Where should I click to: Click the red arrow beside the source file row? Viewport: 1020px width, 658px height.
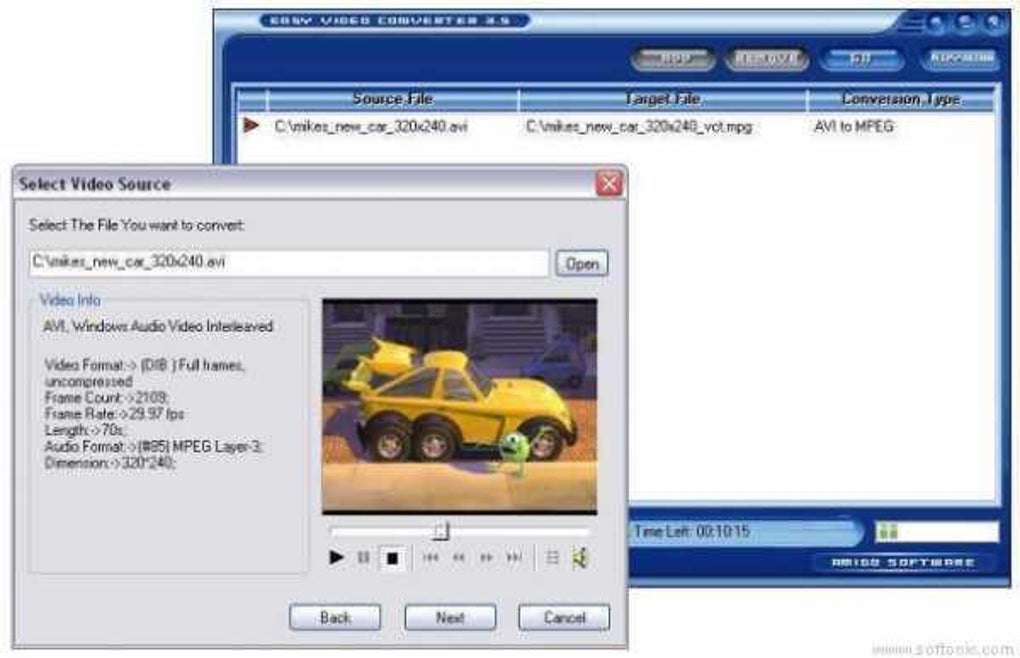251,125
